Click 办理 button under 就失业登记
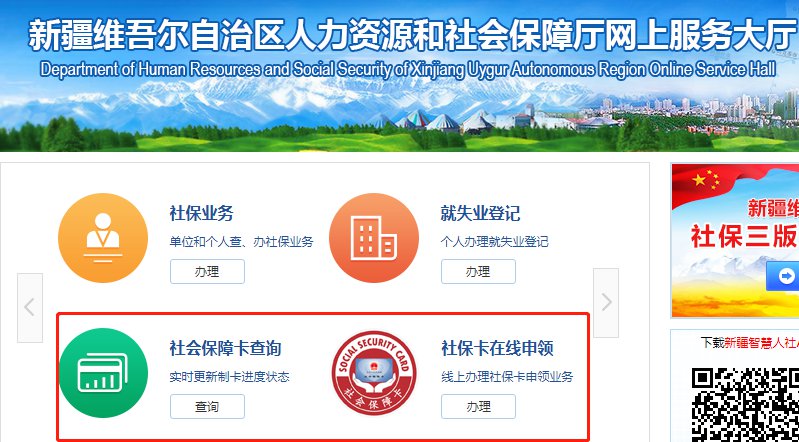Image resolution: width=799 pixels, height=442 pixels. pos(478,272)
